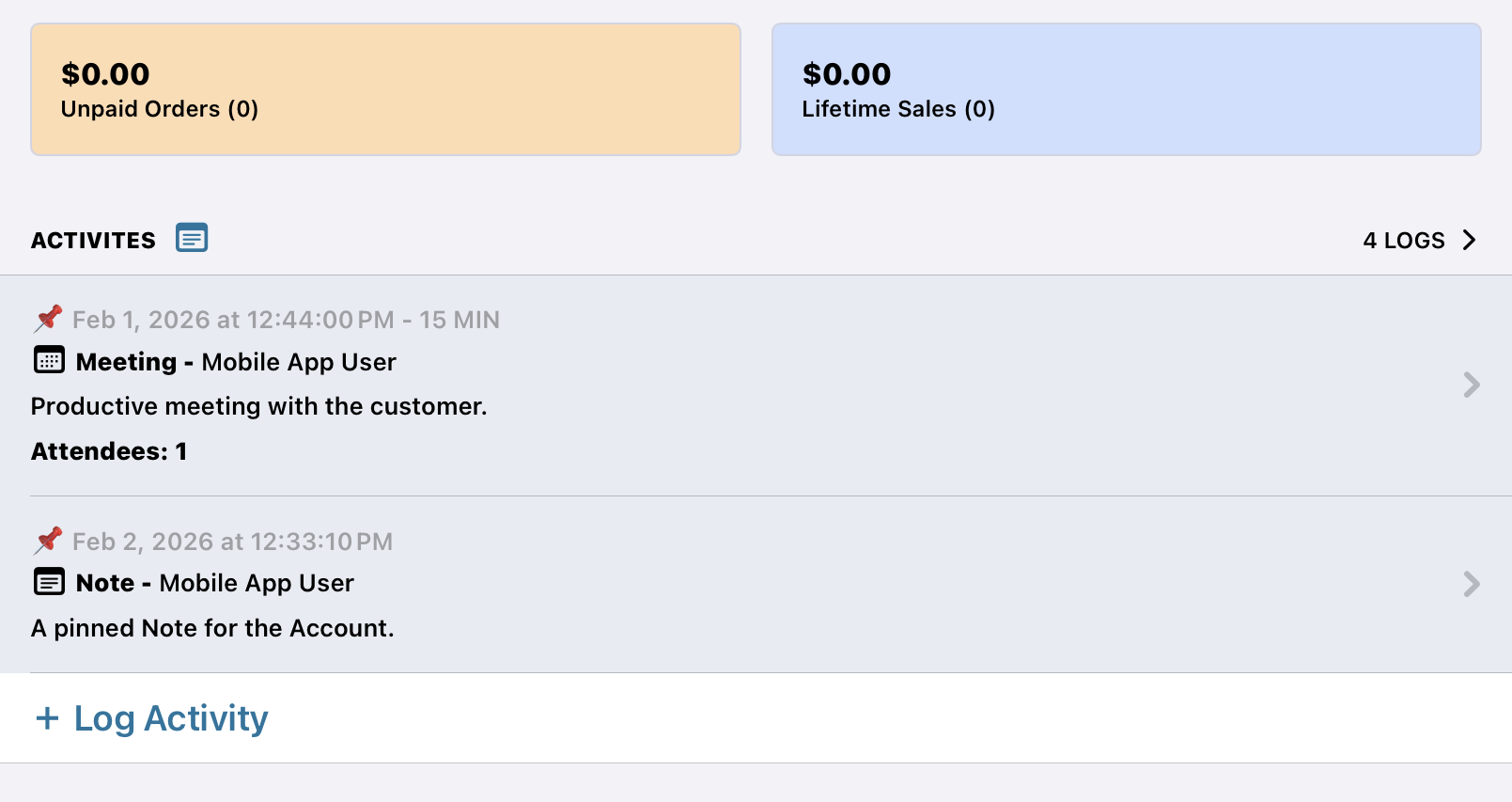Click the red pin on the Note entry

pos(48,541)
